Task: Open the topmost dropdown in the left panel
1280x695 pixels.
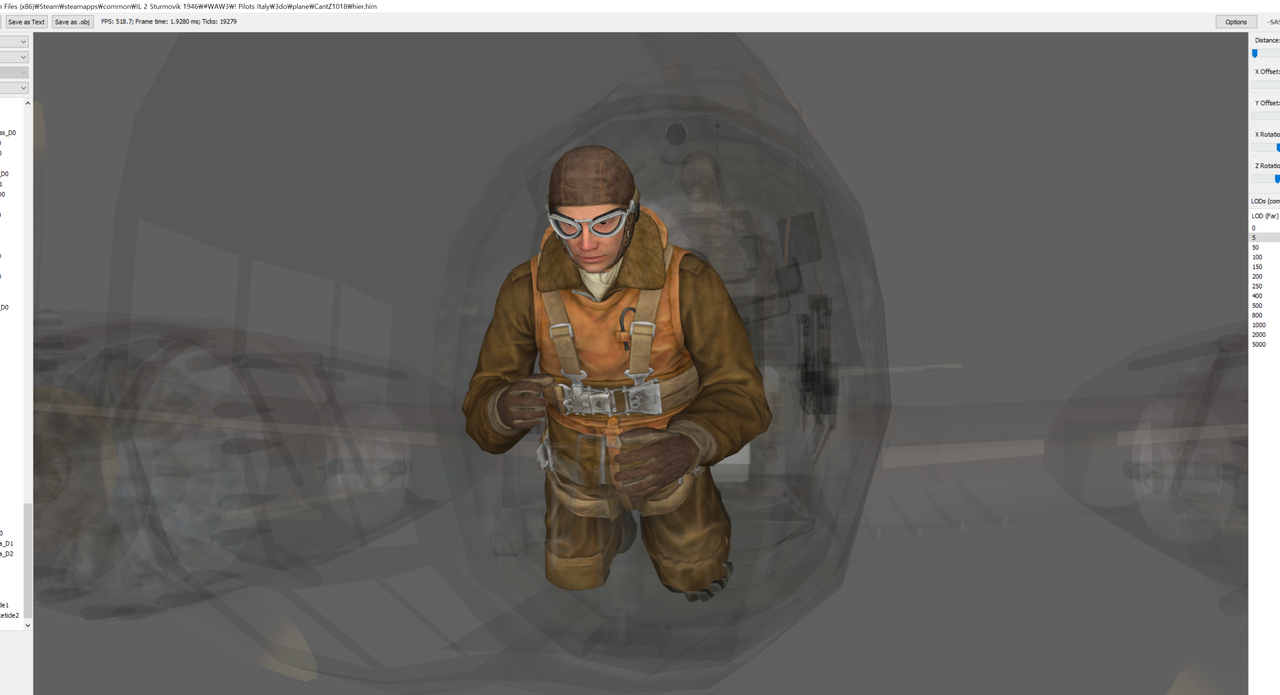Action: tap(14, 42)
